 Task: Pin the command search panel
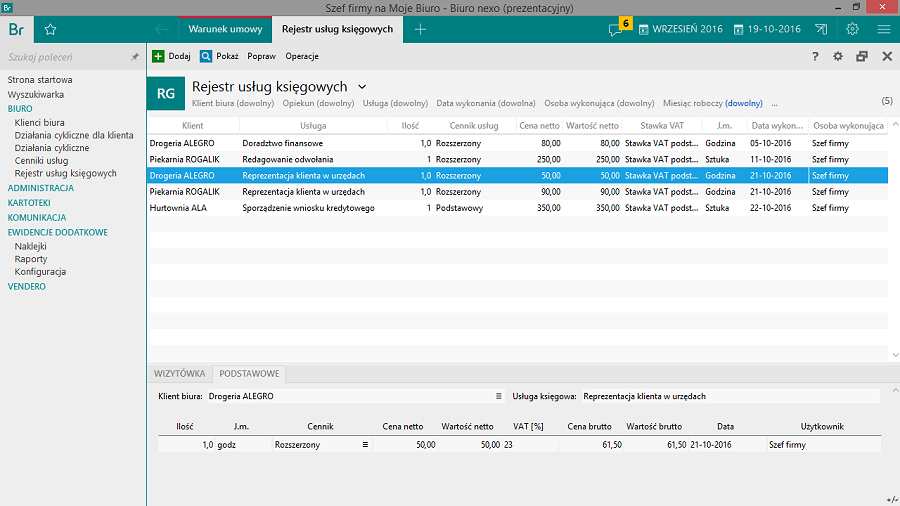point(135,58)
